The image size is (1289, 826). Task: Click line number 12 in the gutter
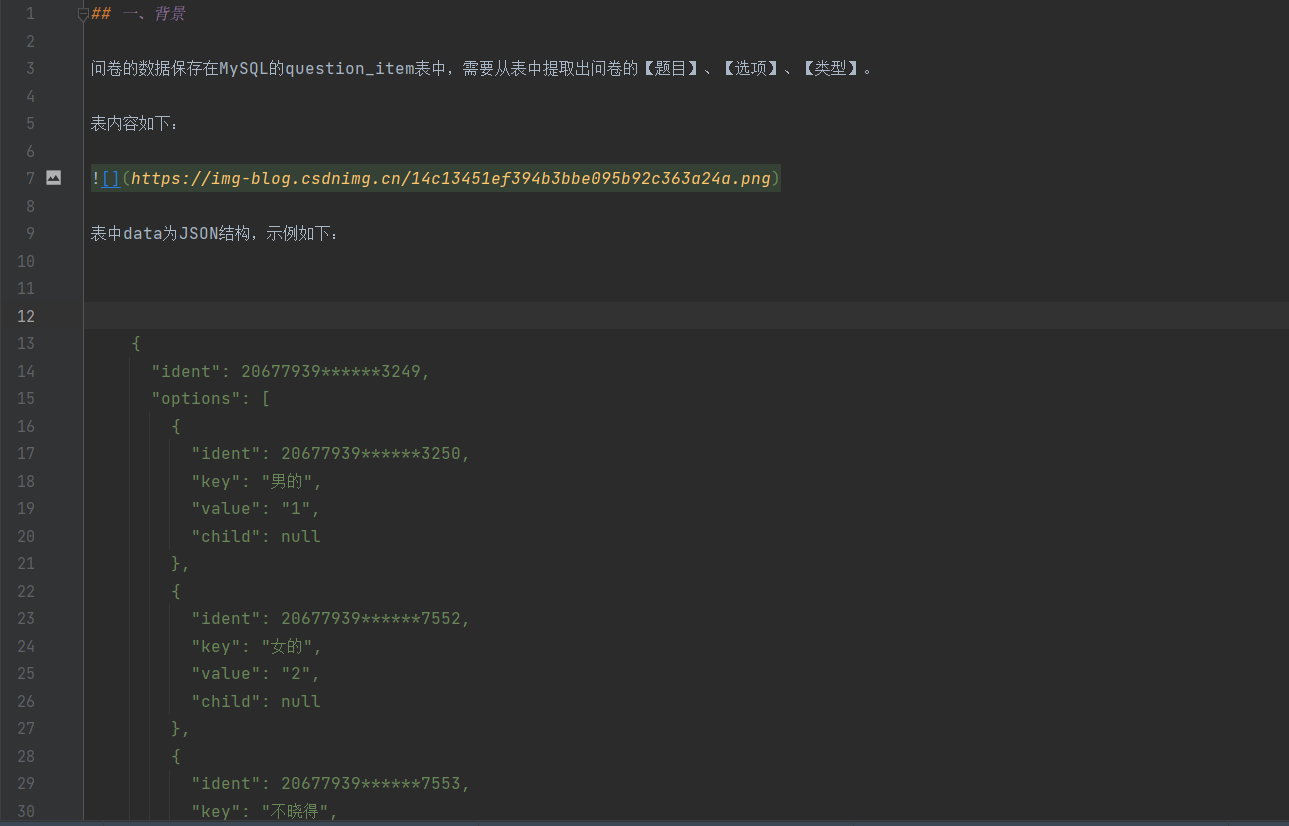pyautogui.click(x=25, y=316)
